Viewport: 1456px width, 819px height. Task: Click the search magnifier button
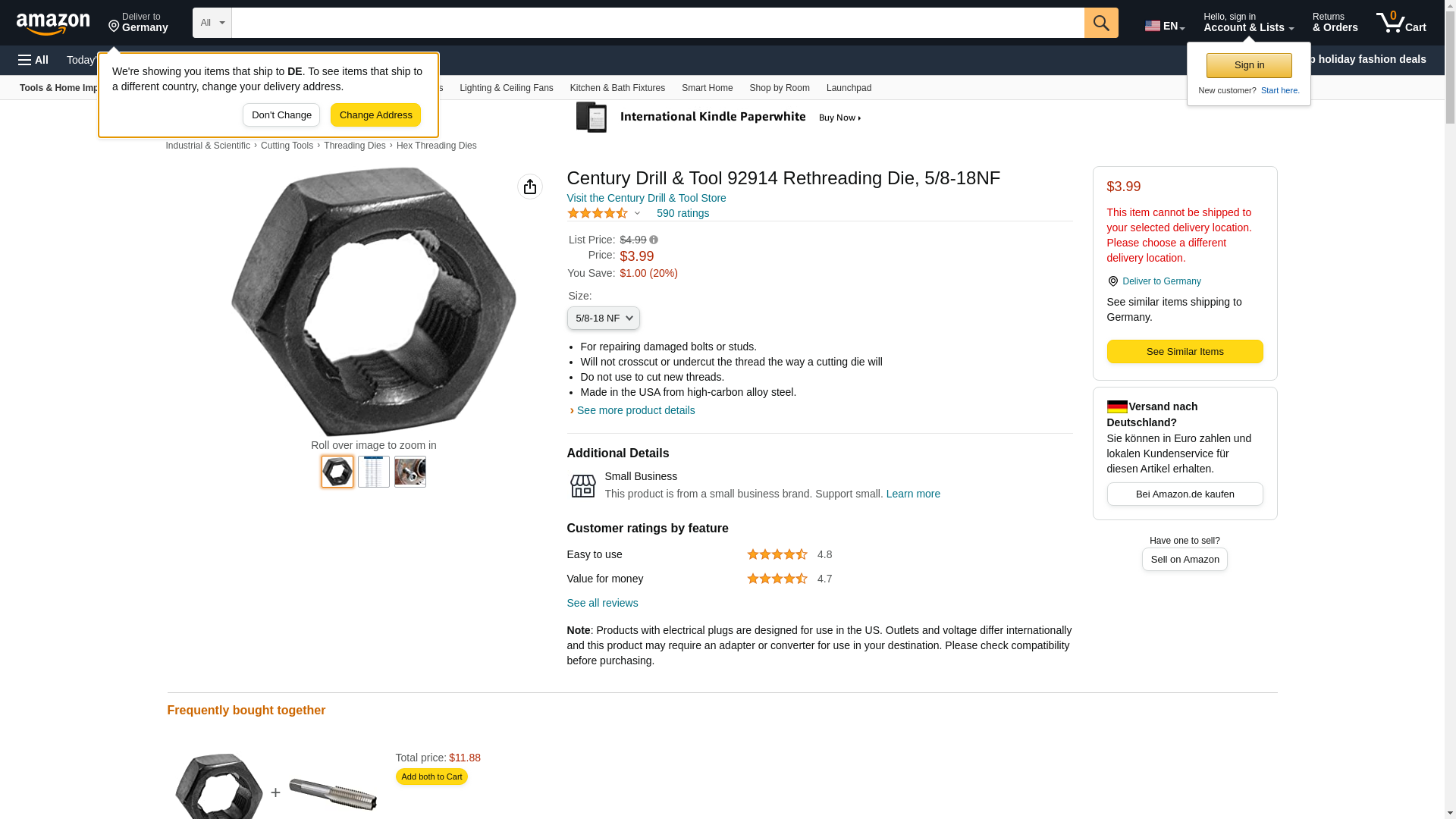(1101, 23)
